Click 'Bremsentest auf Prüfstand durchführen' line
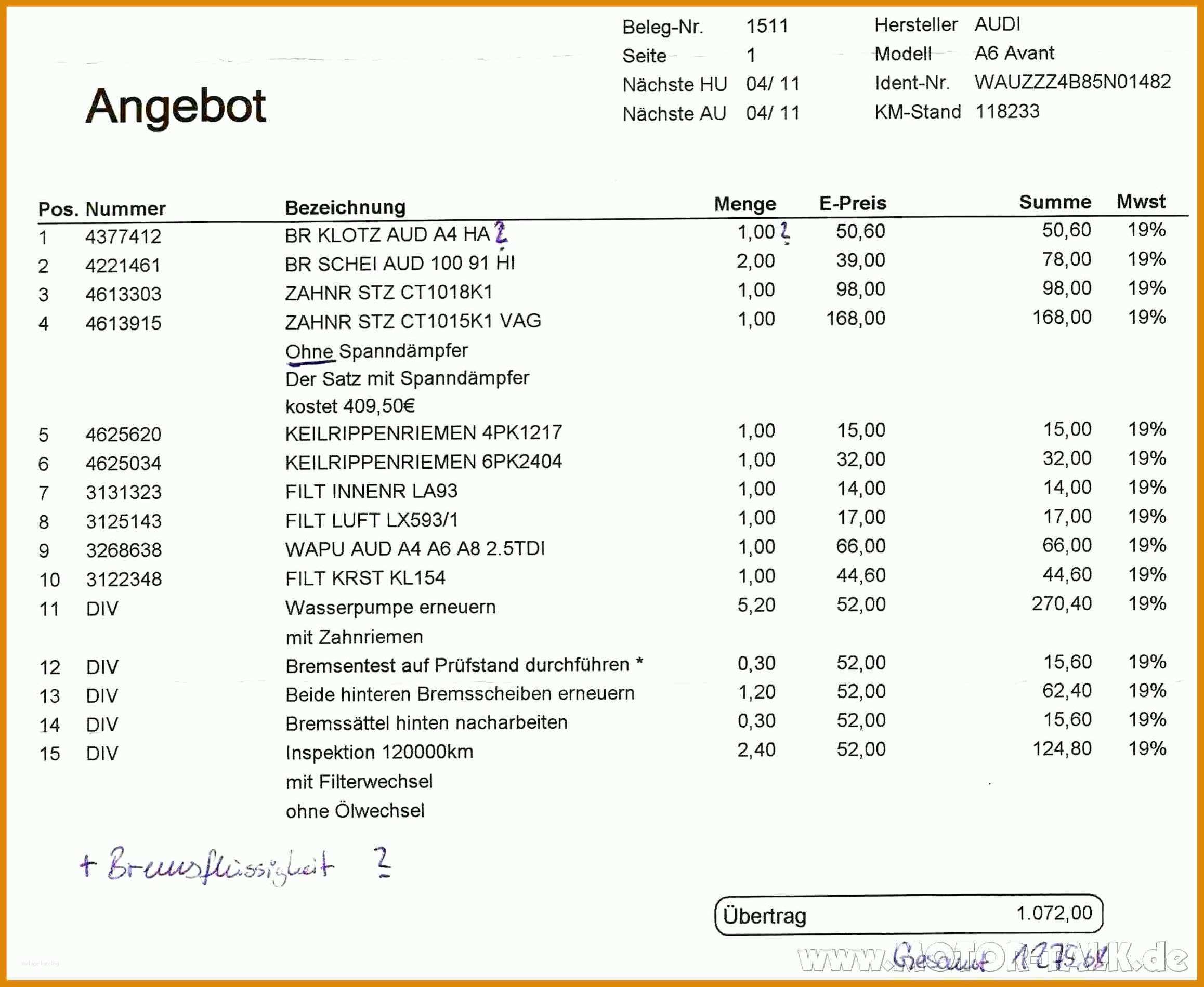 [x=458, y=665]
